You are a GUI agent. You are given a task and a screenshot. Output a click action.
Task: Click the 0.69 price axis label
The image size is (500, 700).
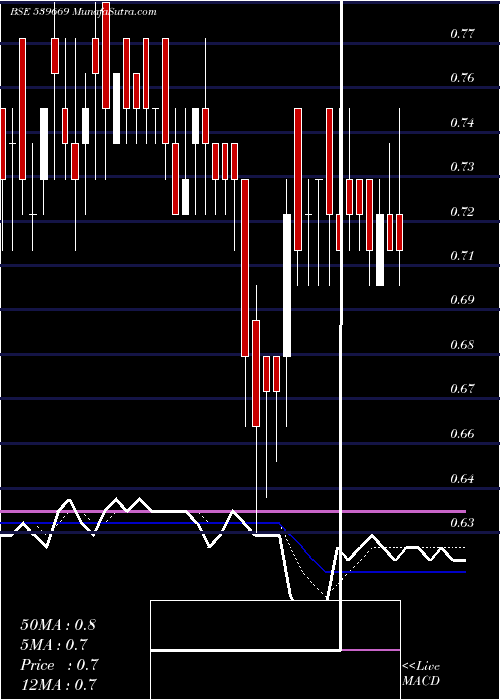click(462, 300)
